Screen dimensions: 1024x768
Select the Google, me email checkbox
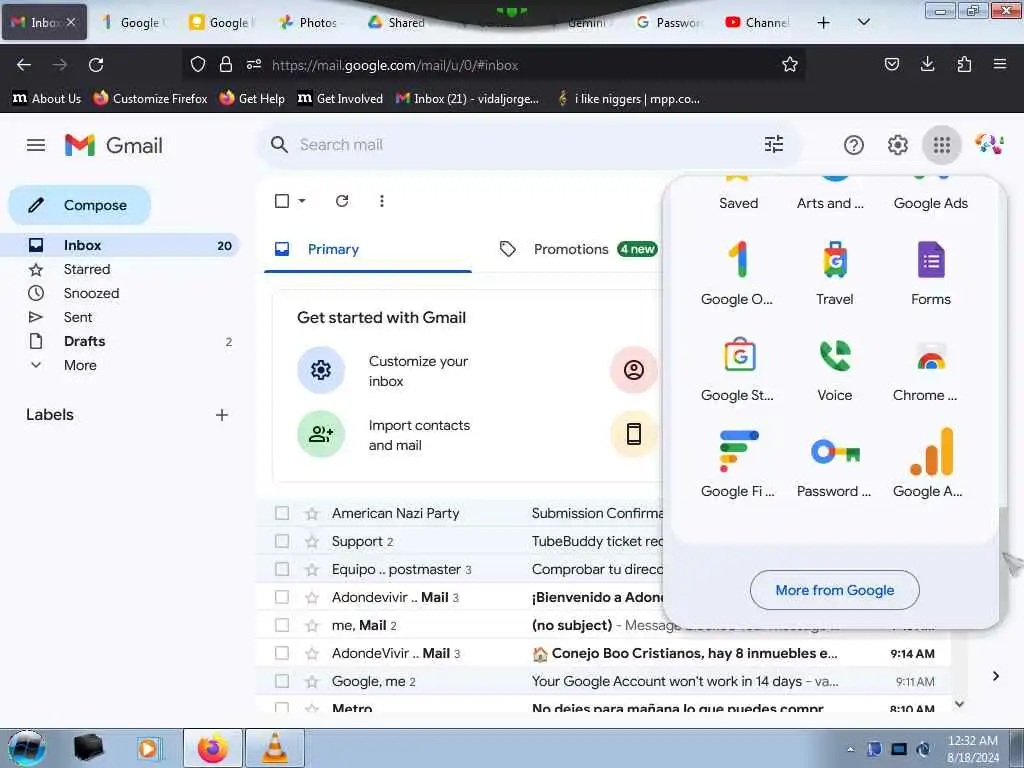click(281, 681)
